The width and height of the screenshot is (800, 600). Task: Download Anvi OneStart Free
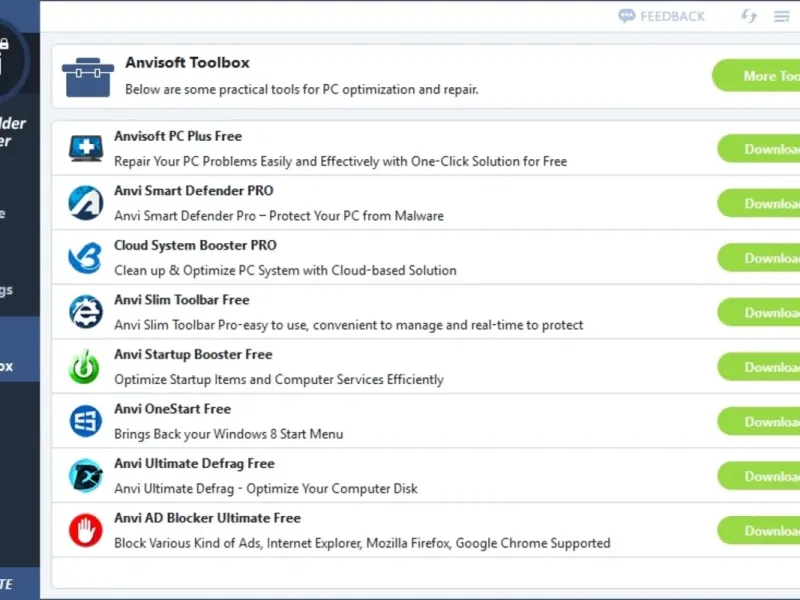click(x=760, y=421)
